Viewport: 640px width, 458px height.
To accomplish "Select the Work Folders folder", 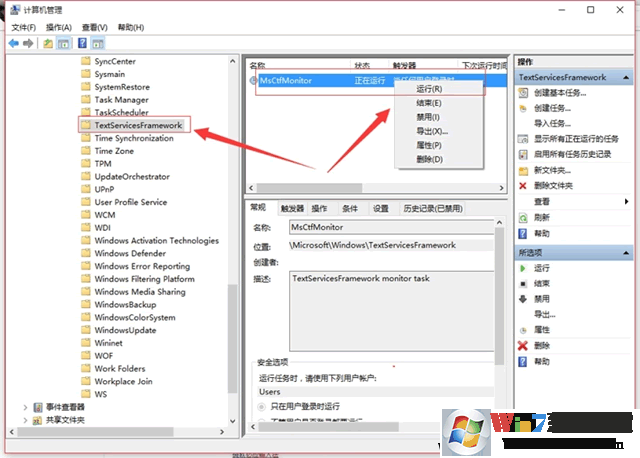I will [120, 369].
